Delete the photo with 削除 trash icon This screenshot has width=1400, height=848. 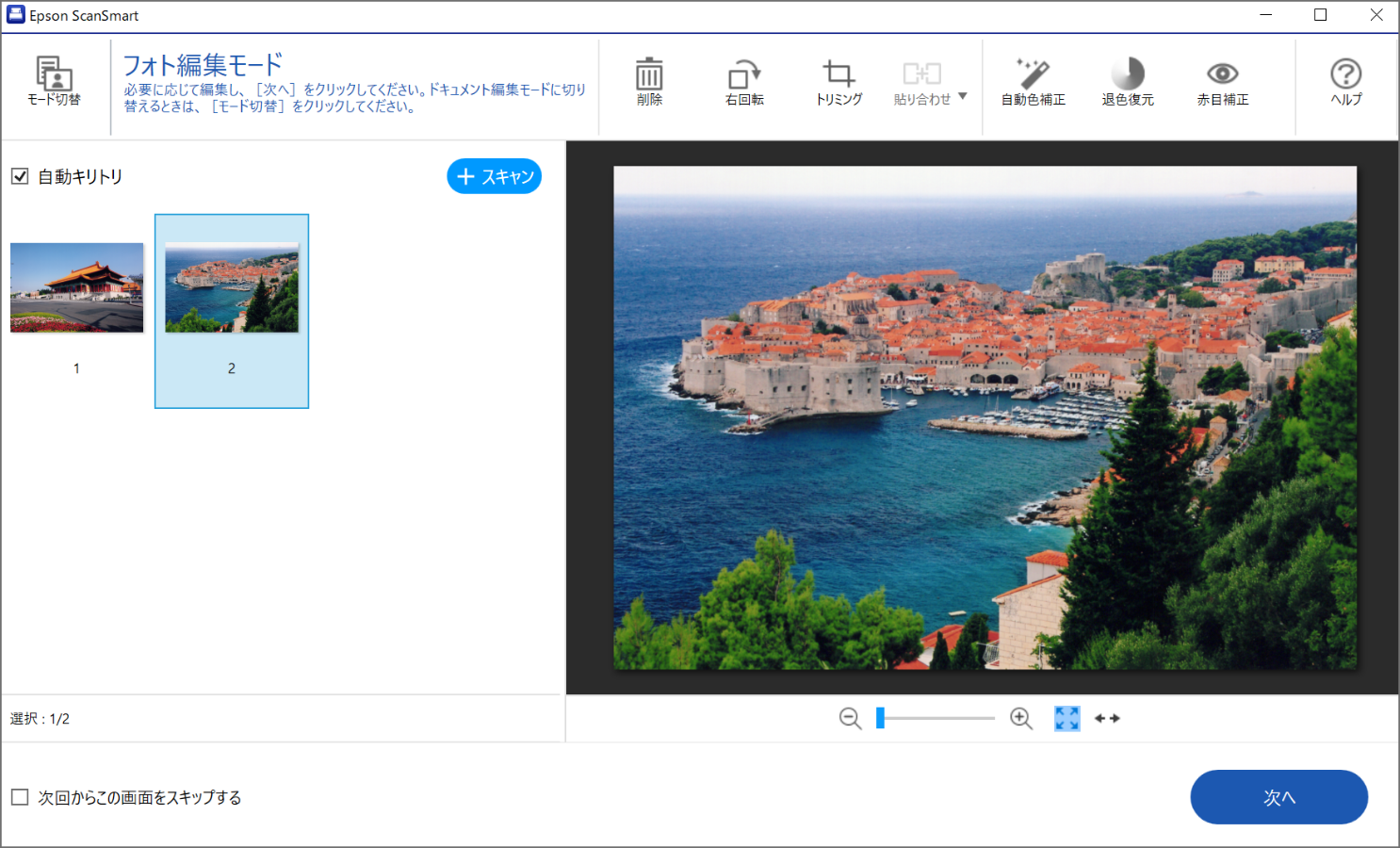tap(649, 81)
